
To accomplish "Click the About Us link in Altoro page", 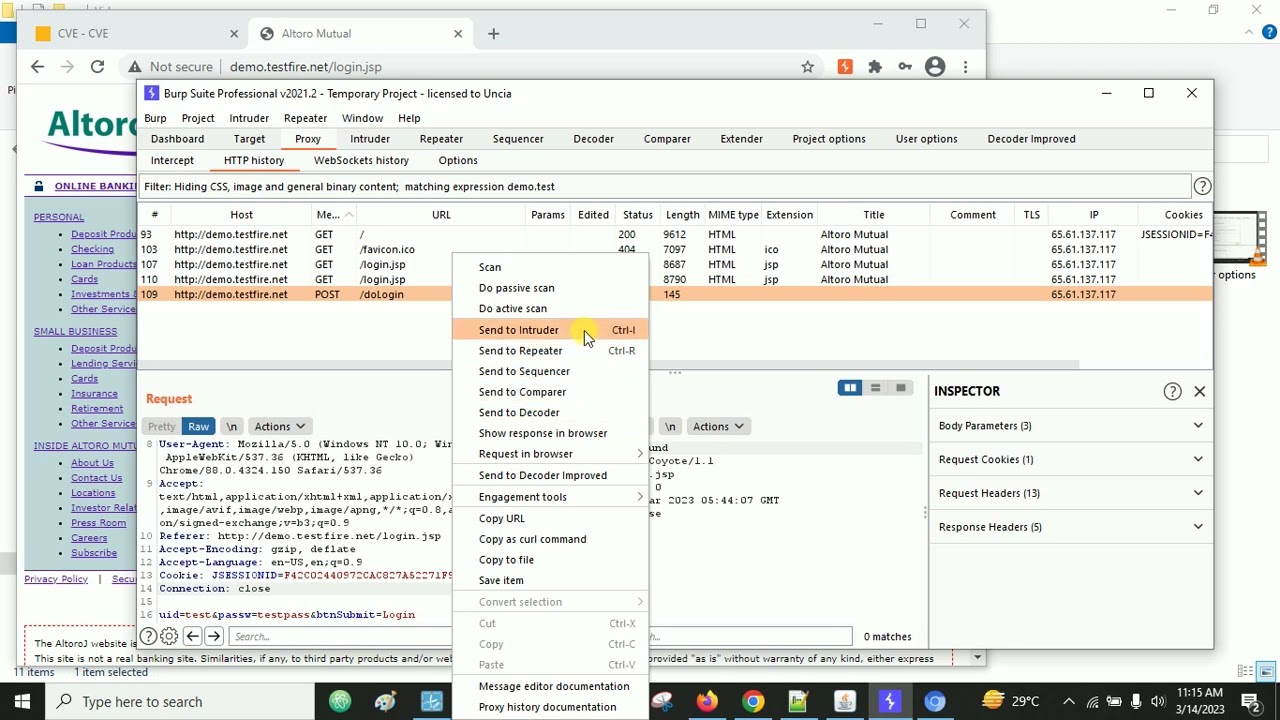I will 92,463.
